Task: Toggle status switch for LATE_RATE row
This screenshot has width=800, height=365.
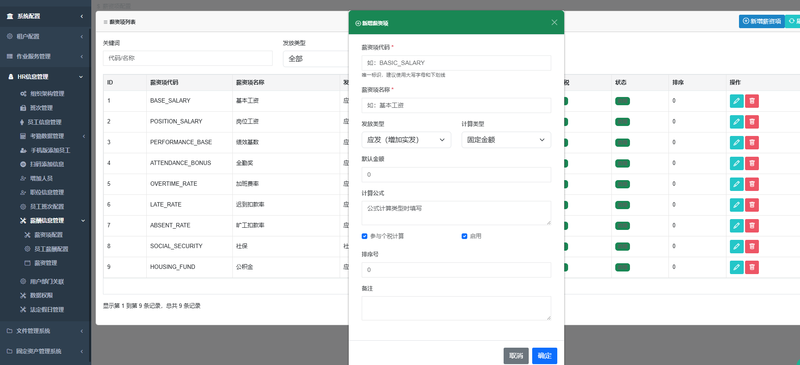Action: (x=622, y=205)
